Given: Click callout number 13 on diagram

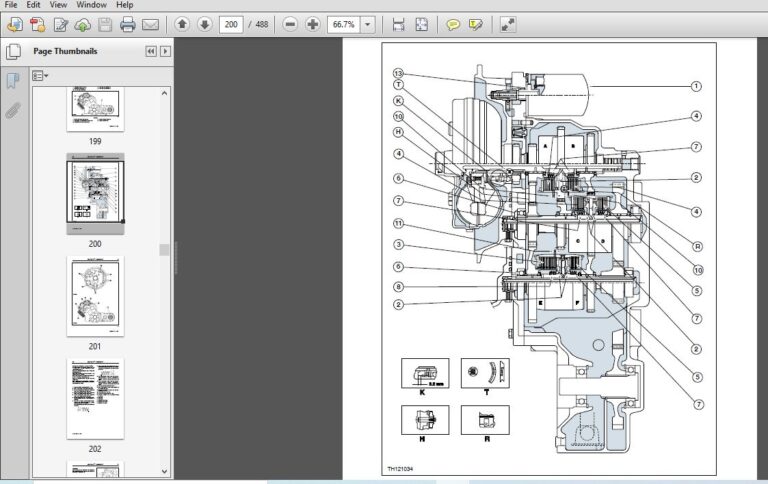Looking at the screenshot, I should pos(398,73).
